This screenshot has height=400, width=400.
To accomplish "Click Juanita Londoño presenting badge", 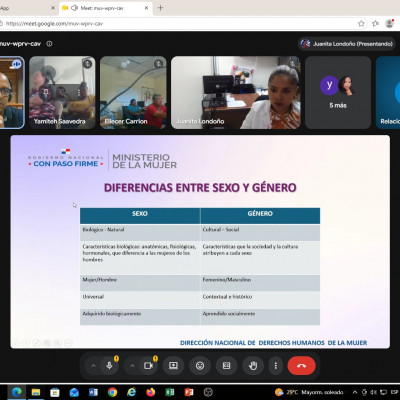I will (x=347, y=44).
